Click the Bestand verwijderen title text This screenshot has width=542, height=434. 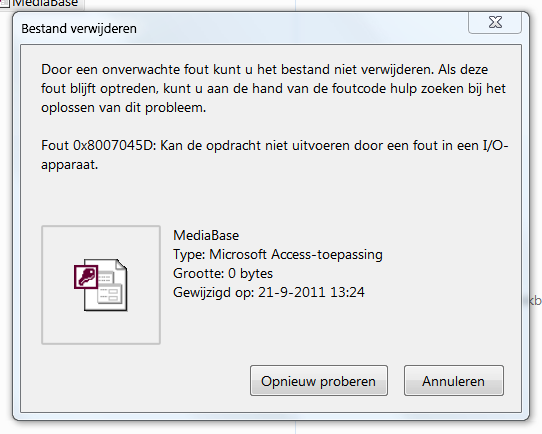(79, 29)
